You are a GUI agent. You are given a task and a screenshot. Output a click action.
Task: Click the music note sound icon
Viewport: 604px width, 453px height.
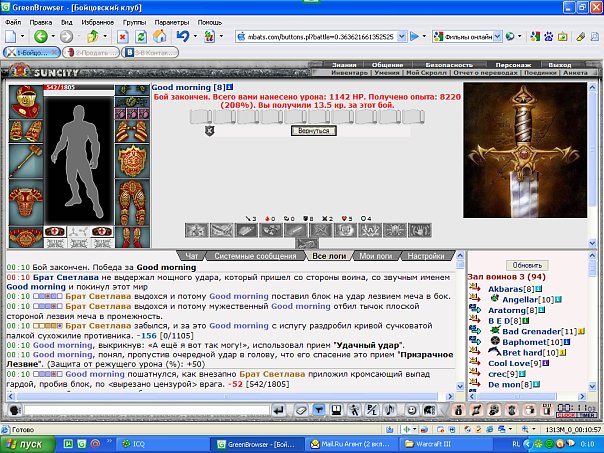pyautogui.click(x=390, y=410)
